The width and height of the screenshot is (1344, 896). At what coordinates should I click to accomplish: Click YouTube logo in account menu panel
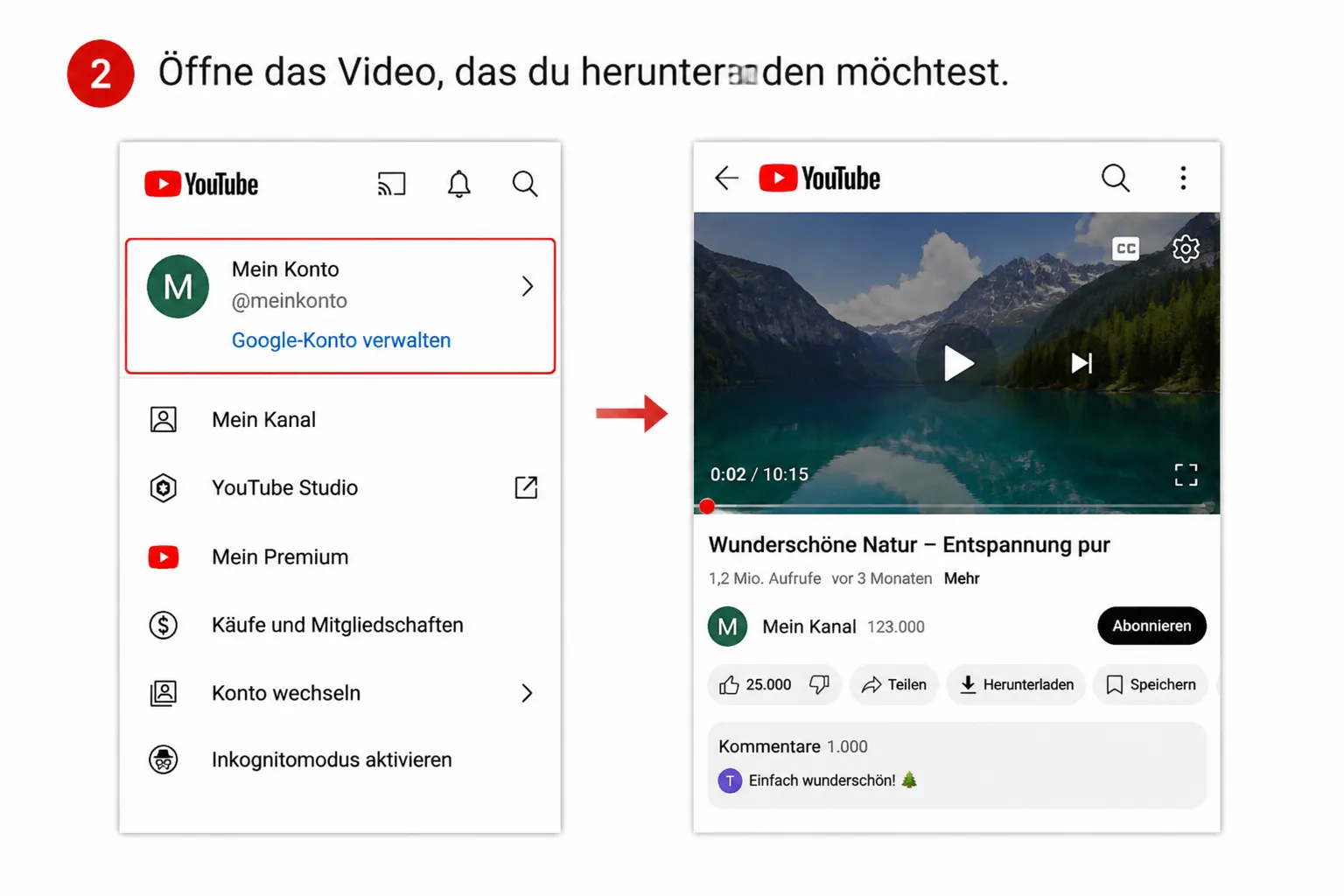(x=201, y=184)
